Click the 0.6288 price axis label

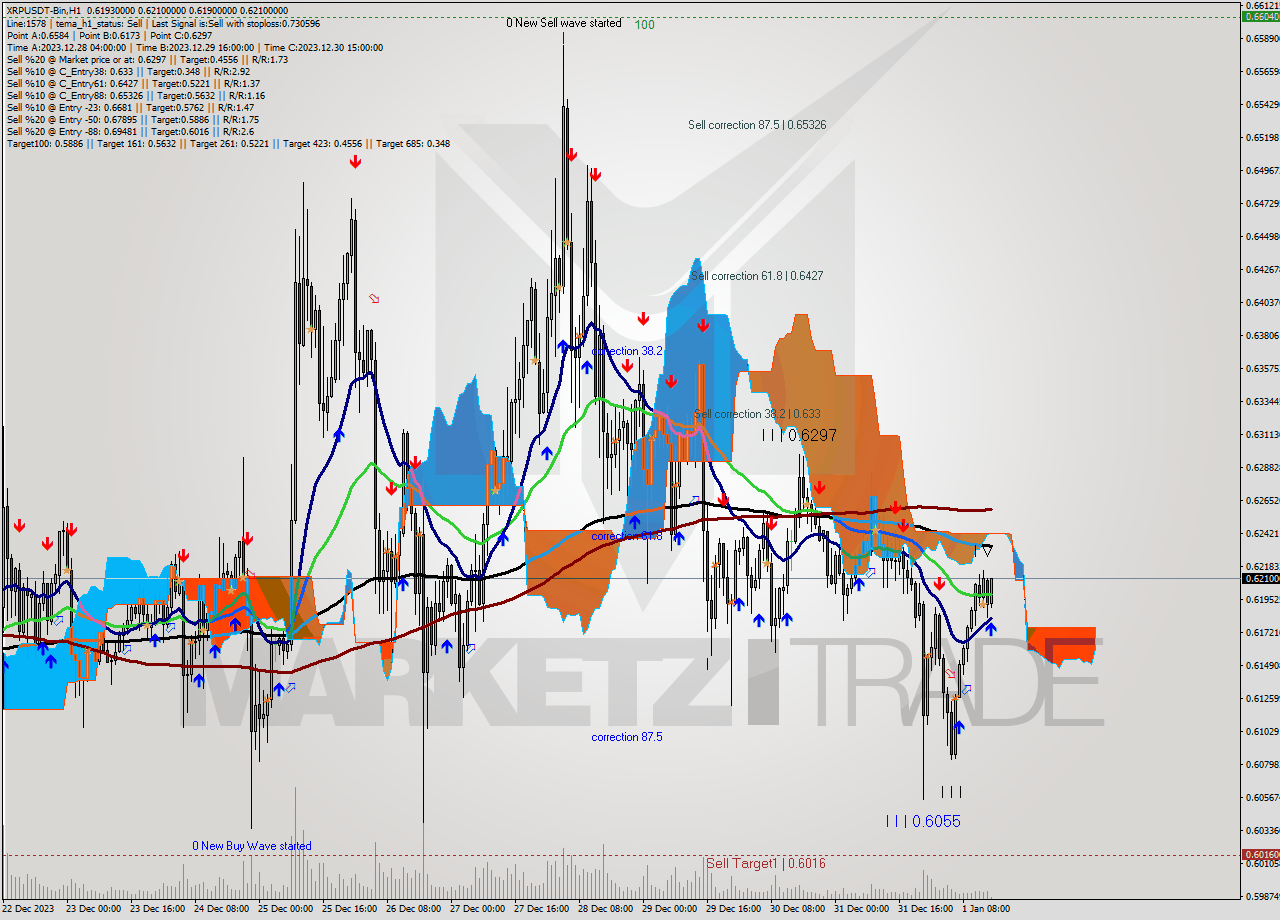(x=1262, y=467)
